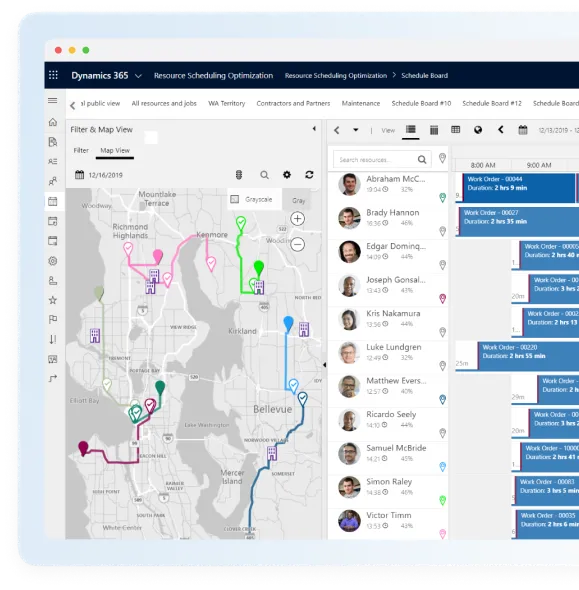Refresh the map view
The width and height of the screenshot is (579, 590).
point(309,175)
